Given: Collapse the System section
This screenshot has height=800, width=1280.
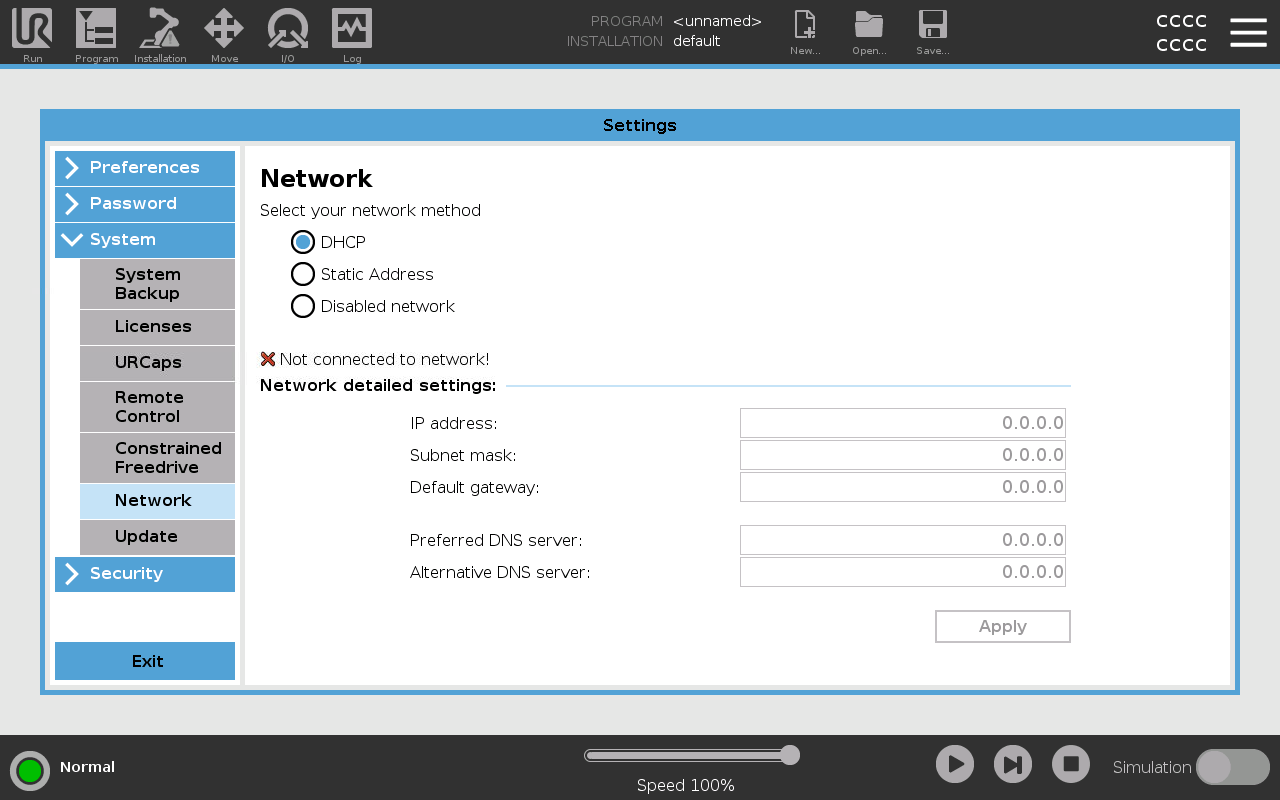Looking at the screenshot, I should click(145, 240).
